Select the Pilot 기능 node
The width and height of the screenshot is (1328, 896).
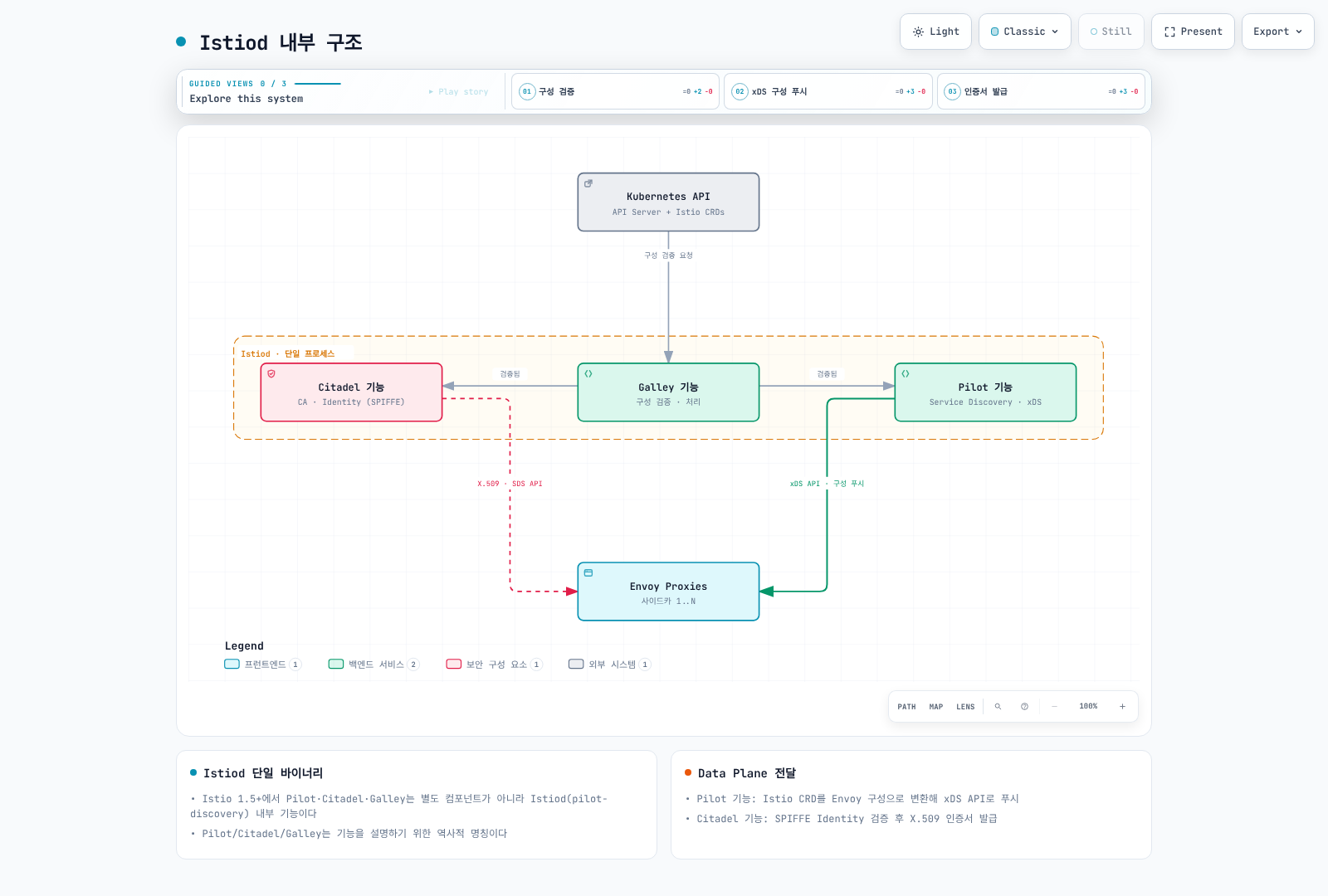click(985, 392)
